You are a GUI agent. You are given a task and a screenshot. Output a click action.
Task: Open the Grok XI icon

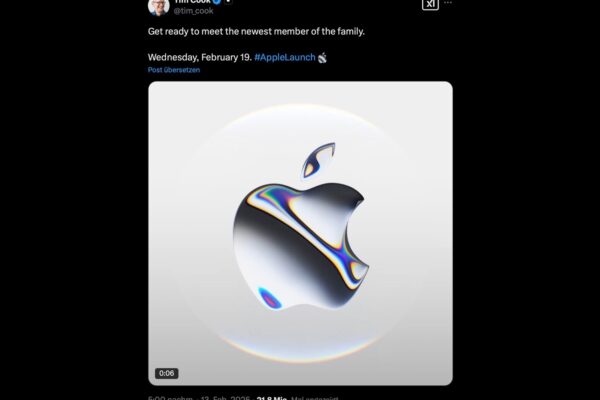pyautogui.click(x=430, y=4)
